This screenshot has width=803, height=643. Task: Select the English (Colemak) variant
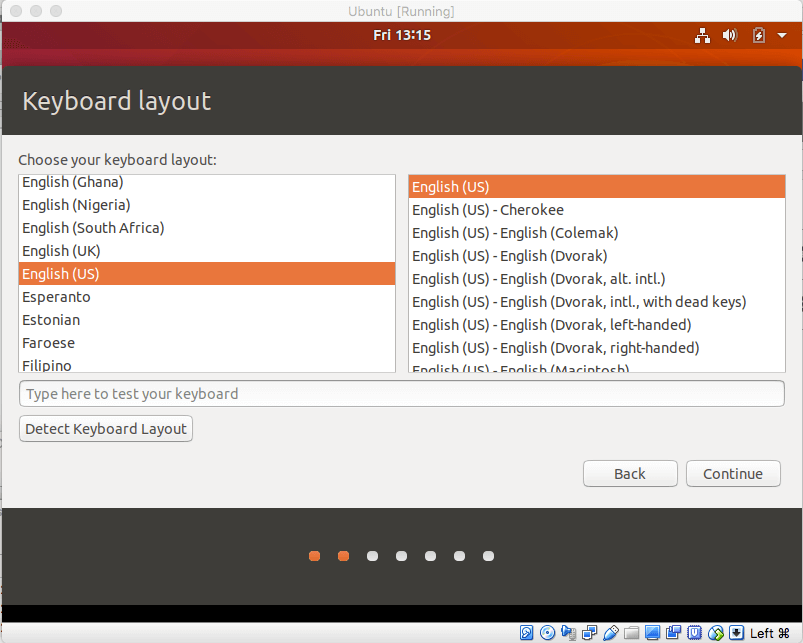[597, 233]
